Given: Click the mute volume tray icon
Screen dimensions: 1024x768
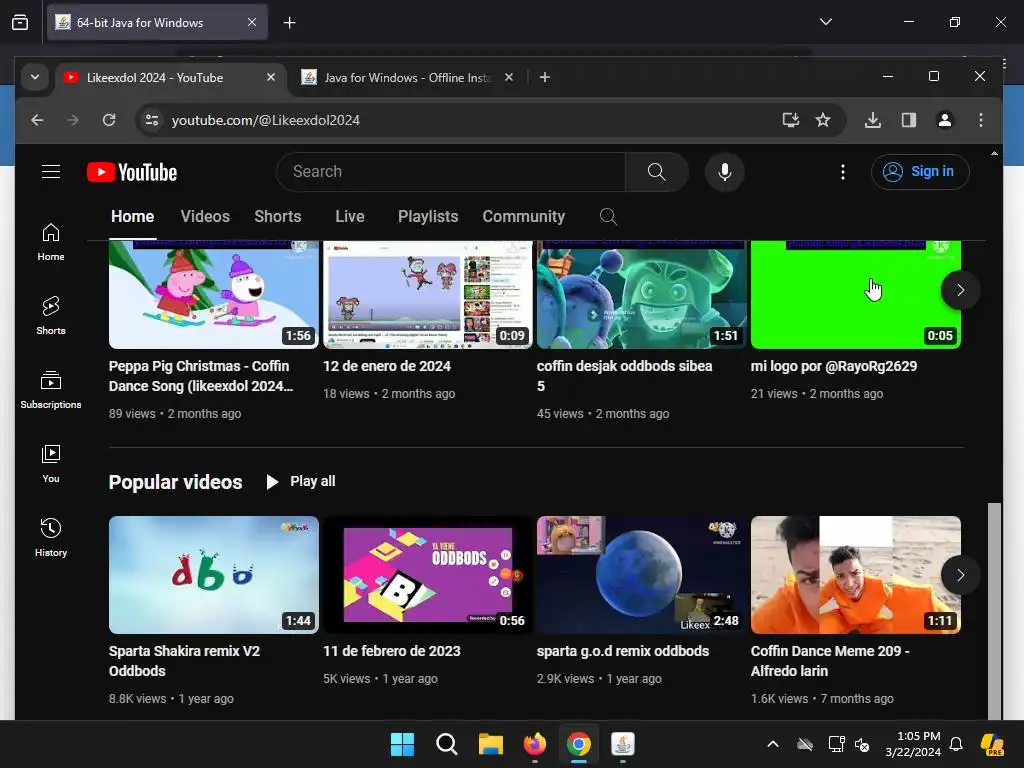Looking at the screenshot, I should coord(862,744).
